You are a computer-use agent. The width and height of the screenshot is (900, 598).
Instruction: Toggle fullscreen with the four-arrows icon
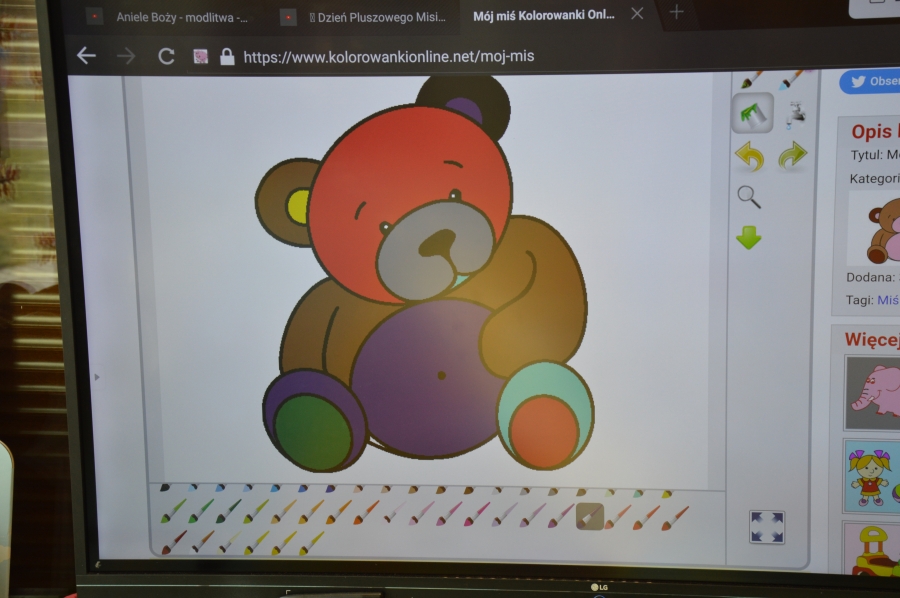(767, 527)
